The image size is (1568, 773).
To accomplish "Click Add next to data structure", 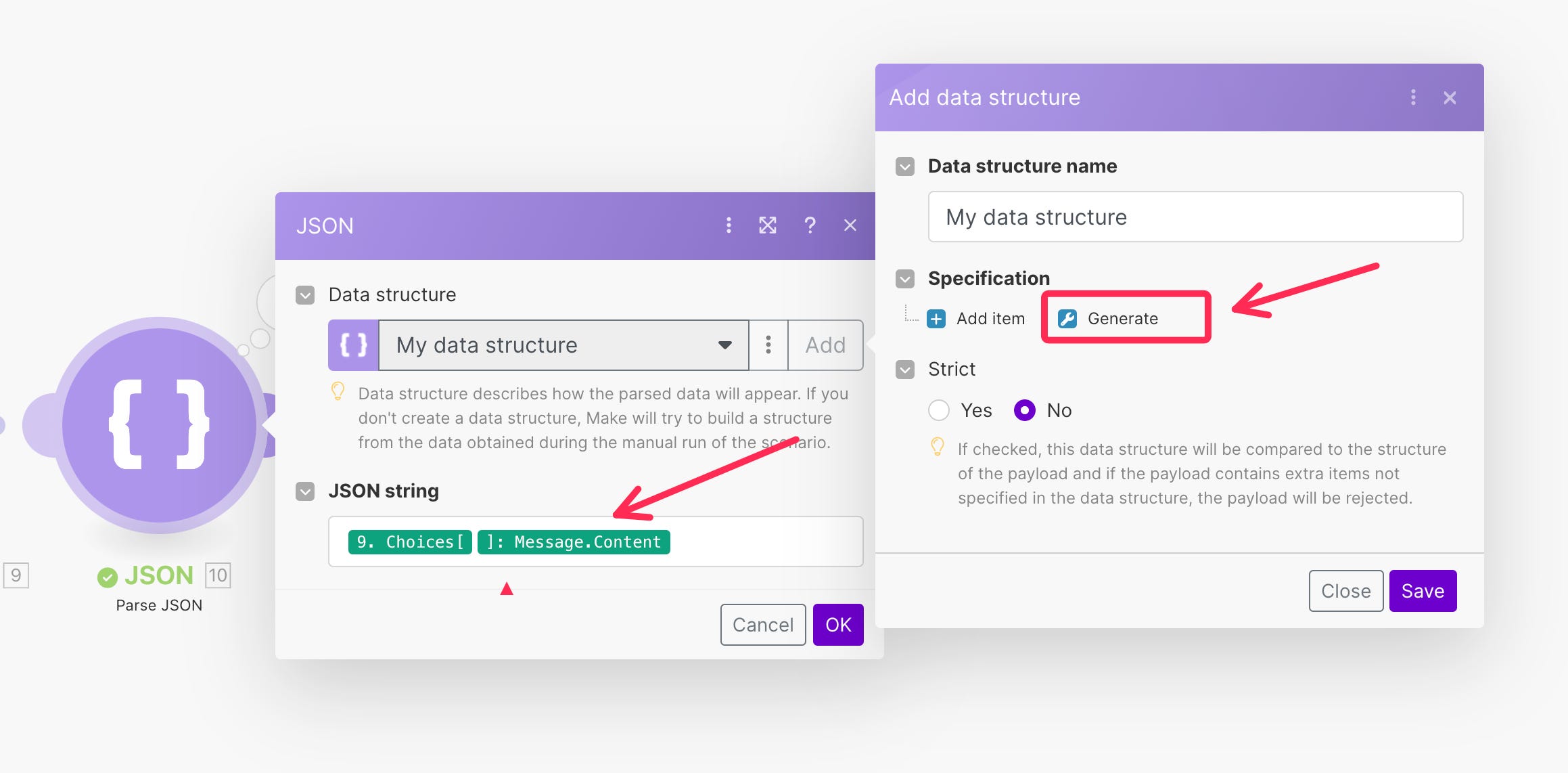I will tap(825, 345).
